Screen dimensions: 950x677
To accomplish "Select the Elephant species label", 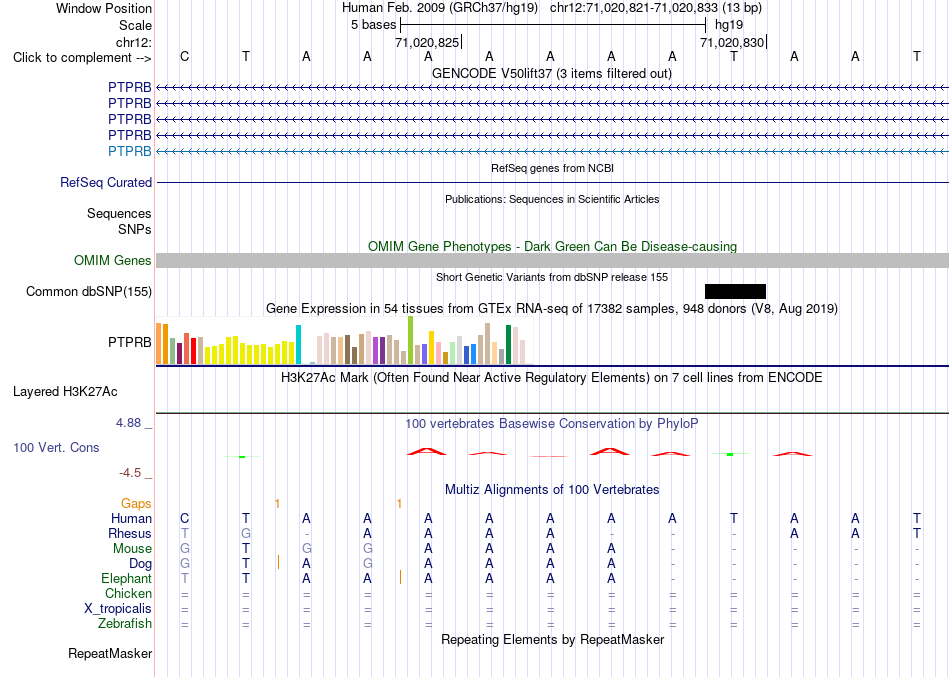I will (127, 578).
